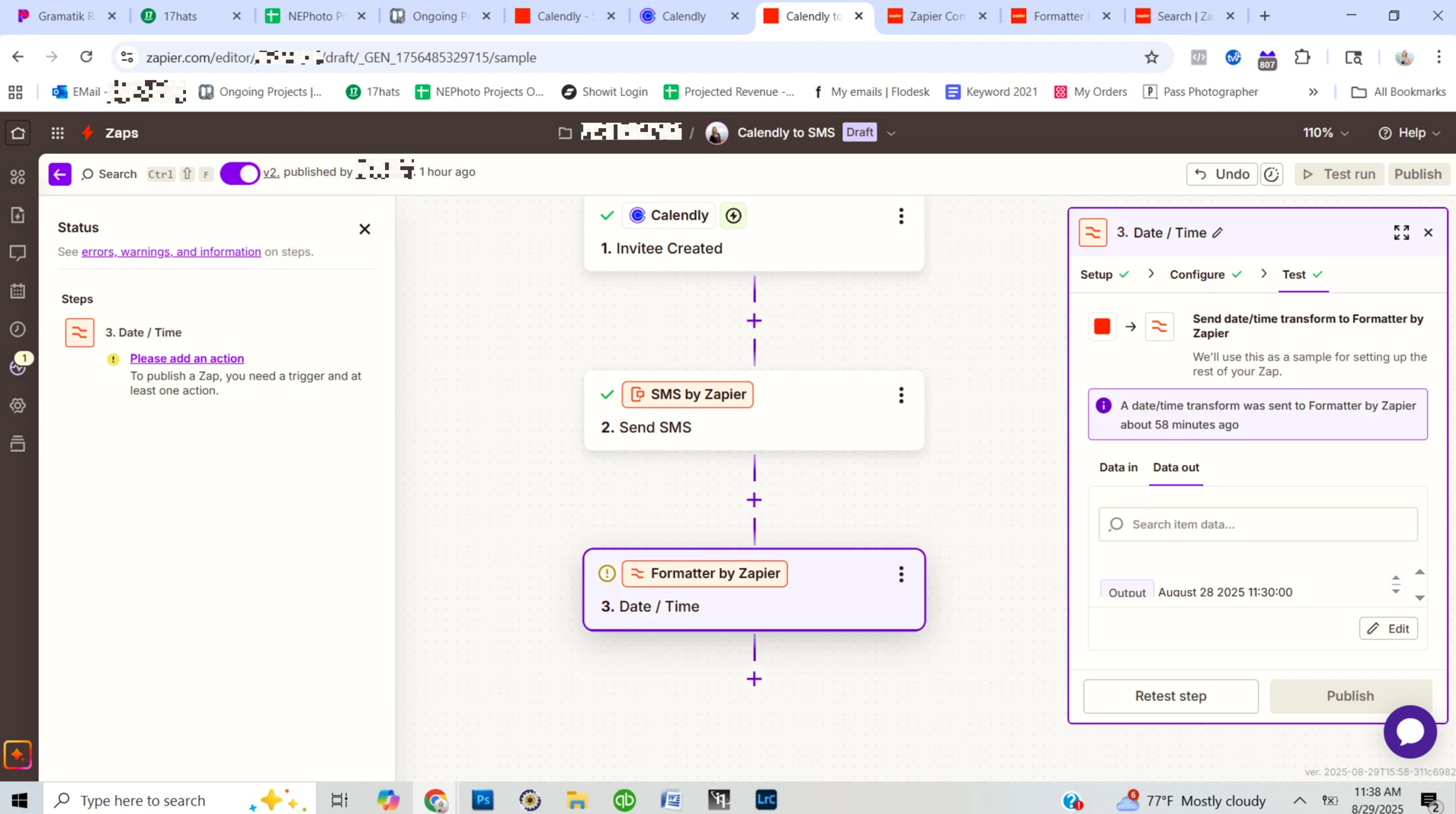
Task: Open the AI copilot sparkle icon at sidebar bottom
Action: (18, 755)
